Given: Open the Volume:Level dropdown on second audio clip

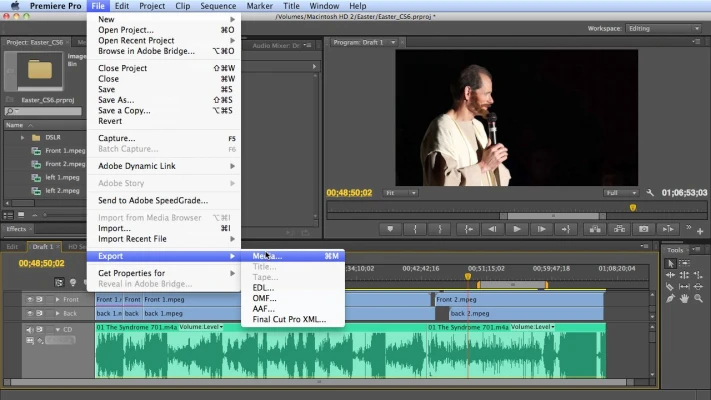Looking at the screenshot, I should [x=532, y=327].
